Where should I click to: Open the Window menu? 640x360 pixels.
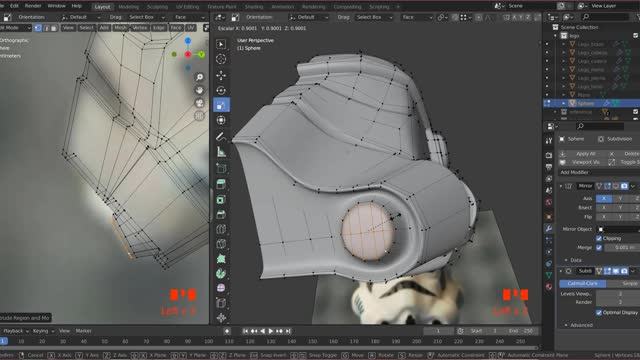pyautogui.click(x=56, y=6)
